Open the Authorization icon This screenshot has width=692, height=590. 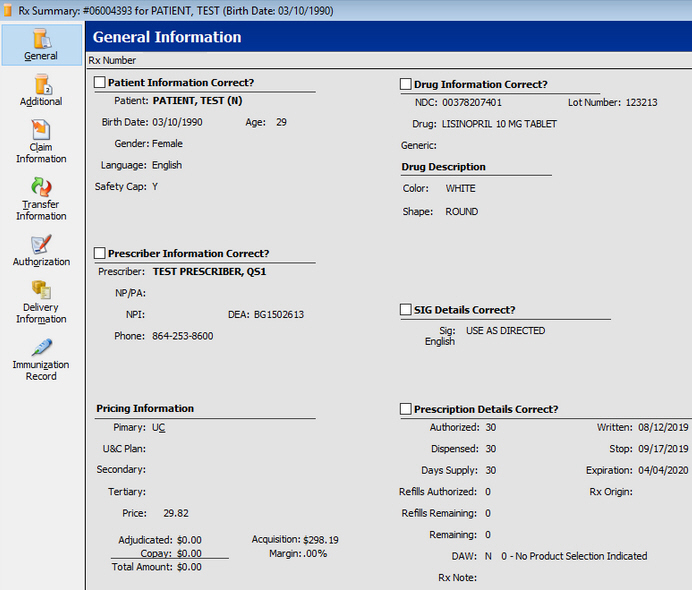(41, 245)
